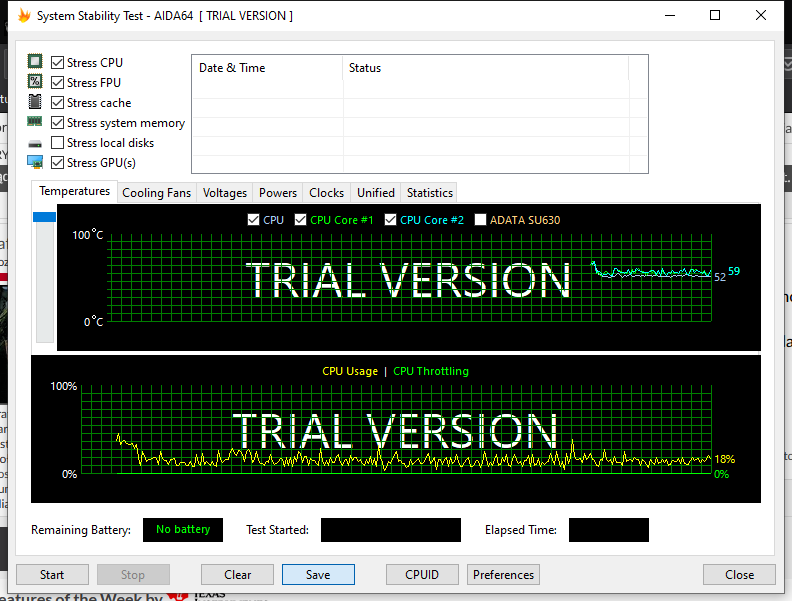Click the disk drive icon beside Stress local disks
This screenshot has height=601, width=792.
pyautogui.click(x=35, y=144)
